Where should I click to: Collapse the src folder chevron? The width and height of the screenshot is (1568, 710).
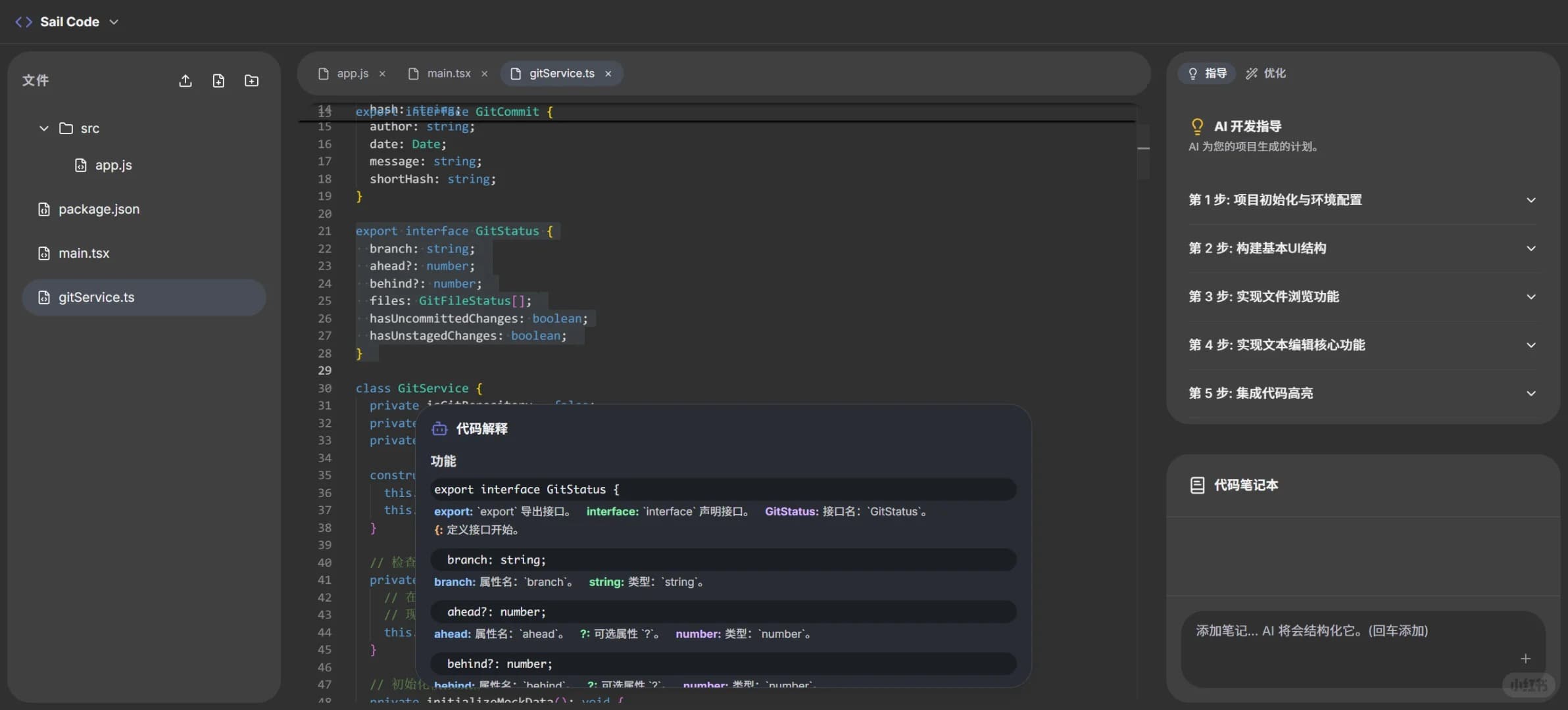44,128
